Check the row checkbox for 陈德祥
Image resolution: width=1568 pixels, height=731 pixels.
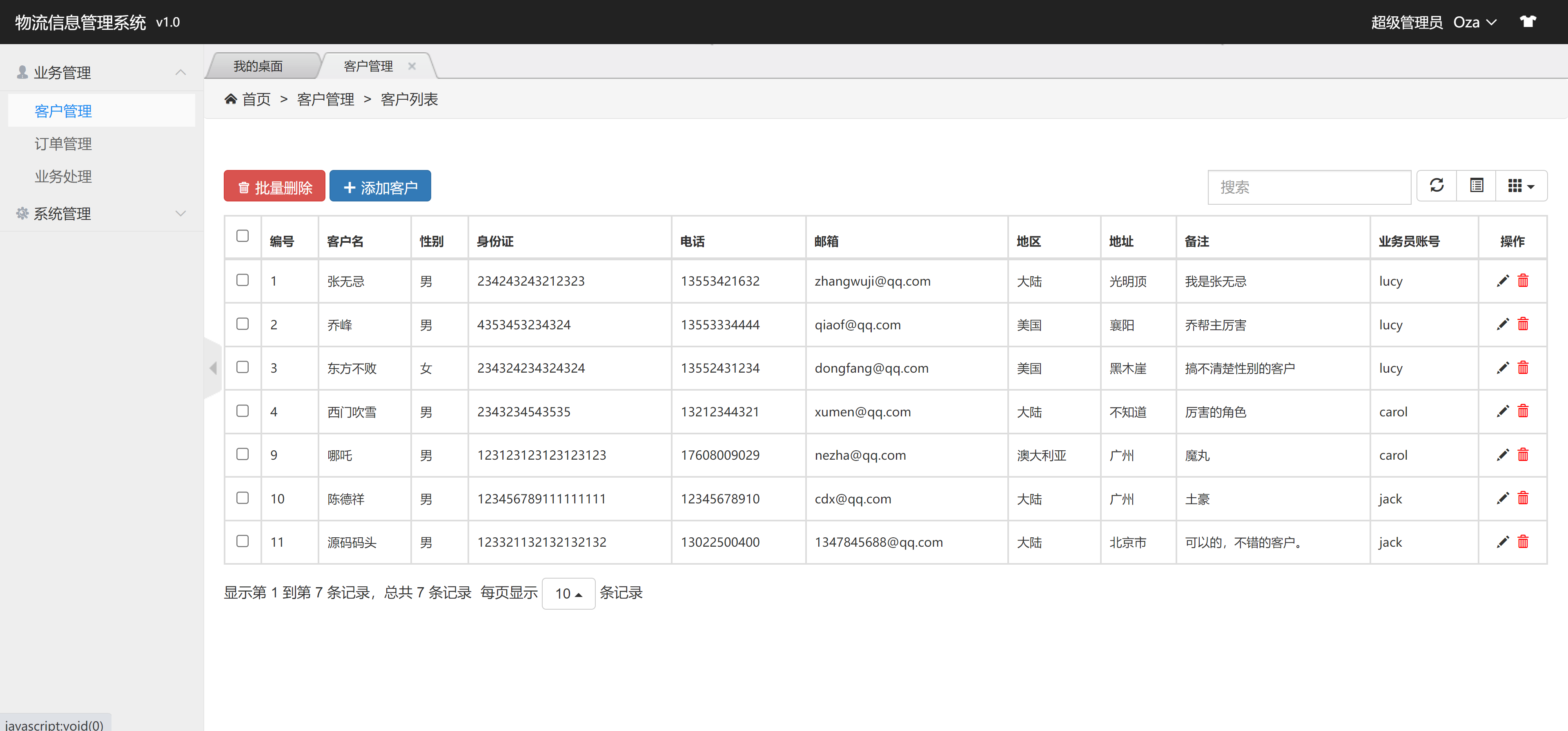243,498
